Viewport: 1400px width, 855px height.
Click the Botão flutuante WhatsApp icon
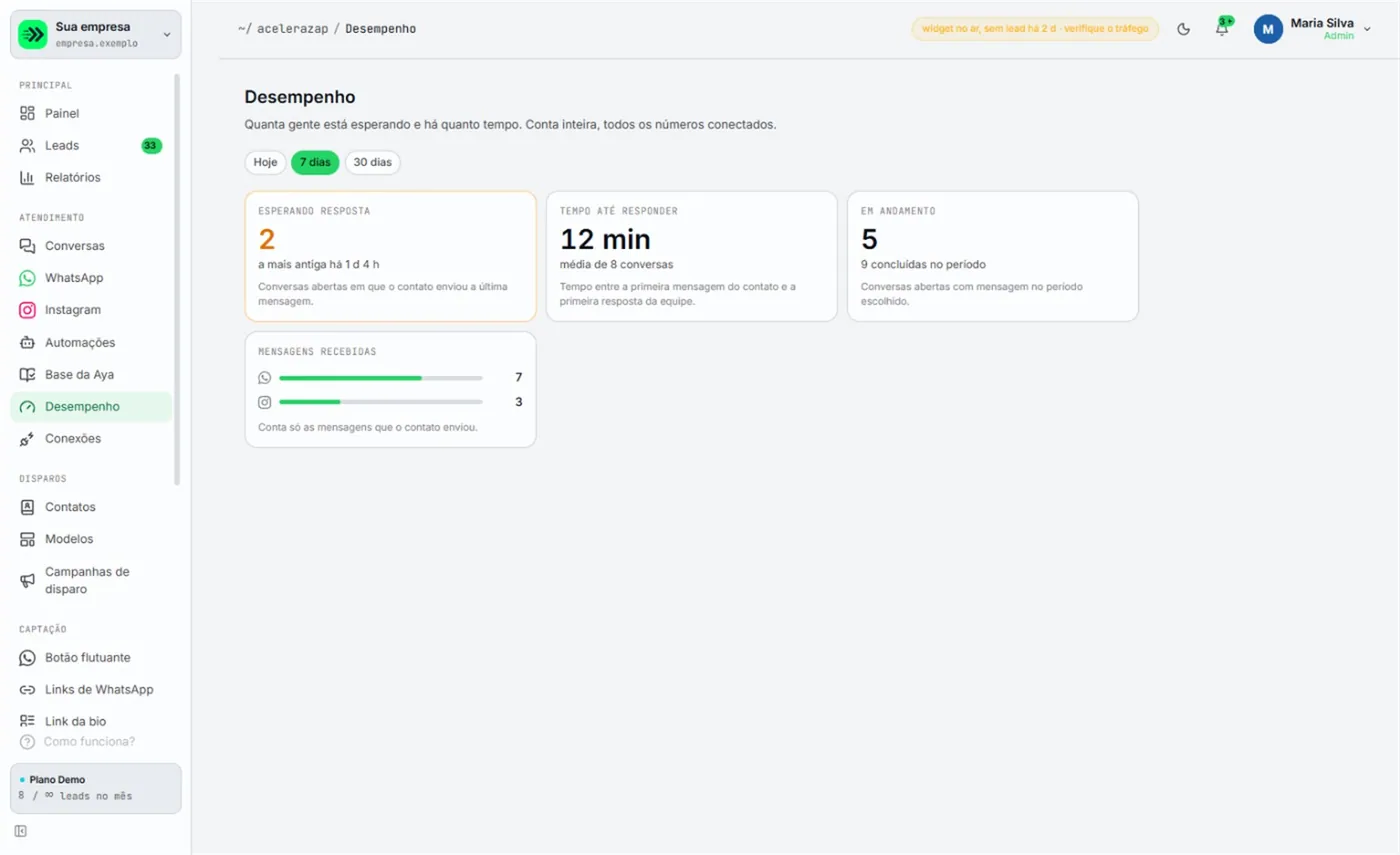coord(28,657)
